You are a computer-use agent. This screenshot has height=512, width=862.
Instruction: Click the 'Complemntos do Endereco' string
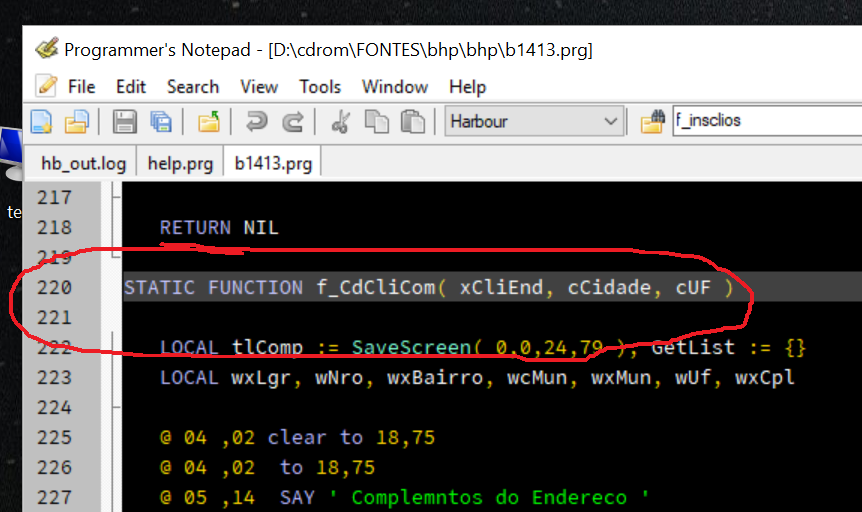[x=489, y=498]
